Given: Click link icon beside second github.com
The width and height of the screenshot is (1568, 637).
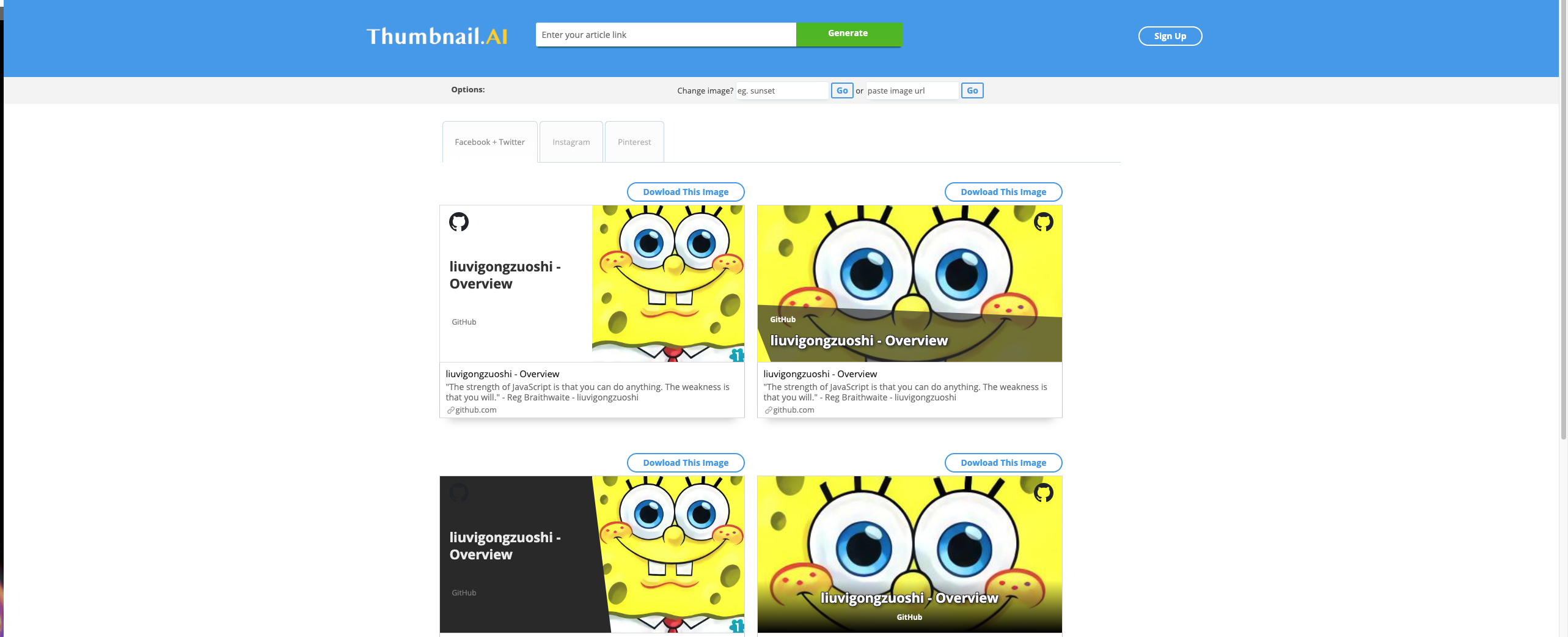Looking at the screenshot, I should click(x=768, y=410).
